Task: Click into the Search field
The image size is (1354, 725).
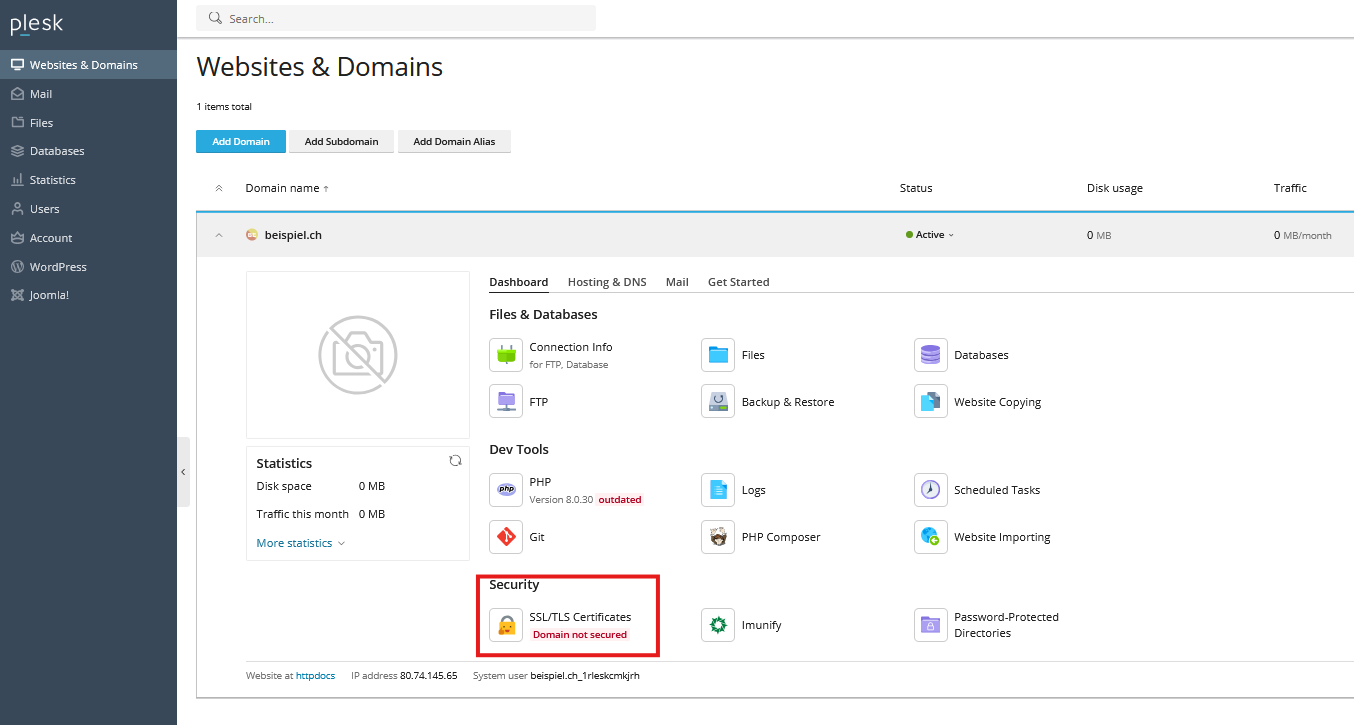Action: coord(400,18)
